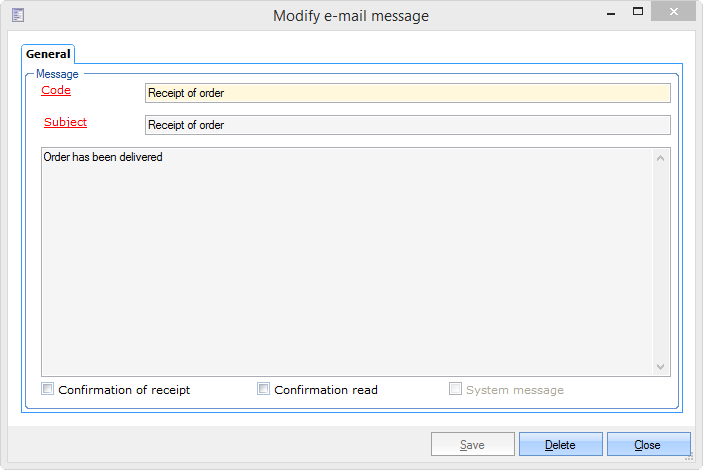Screen dimensions: 703x470
Task: Enable Confirmation of receipt checkbox
Action: tap(48, 389)
